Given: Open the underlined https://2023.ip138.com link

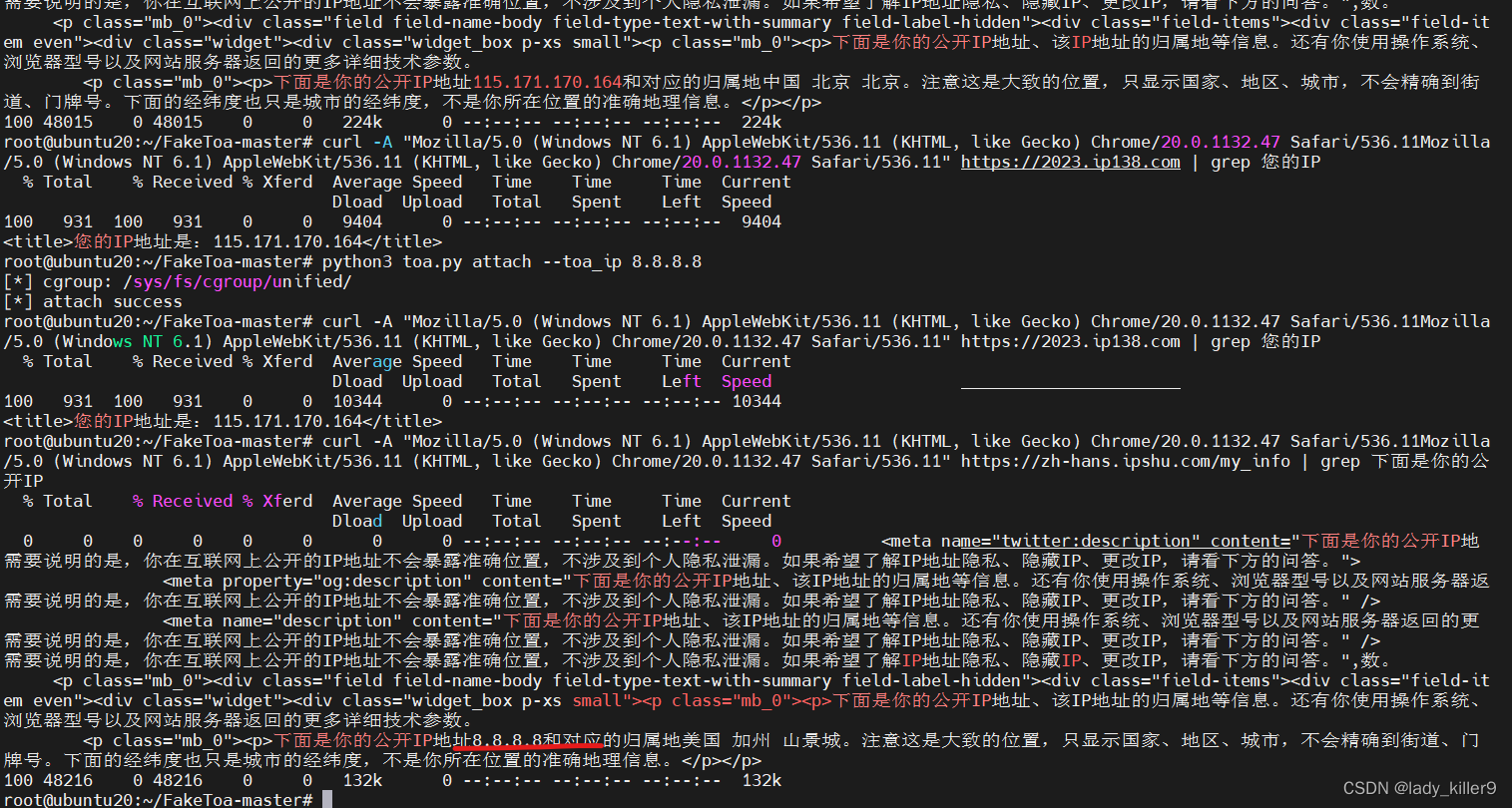Looking at the screenshot, I should [x=1070, y=162].
